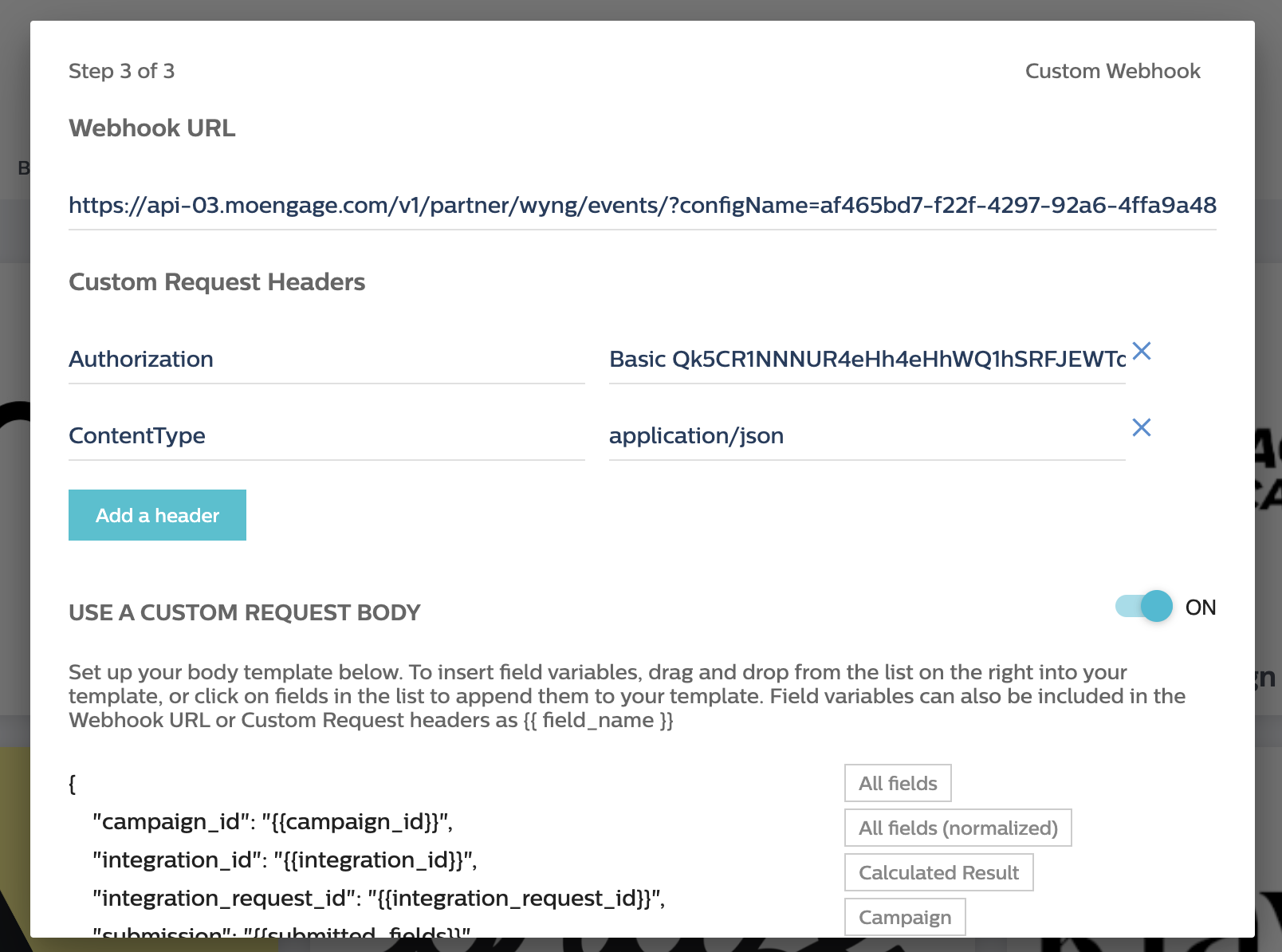
Task: Edit the ContentType header name field
Action: coord(327,436)
